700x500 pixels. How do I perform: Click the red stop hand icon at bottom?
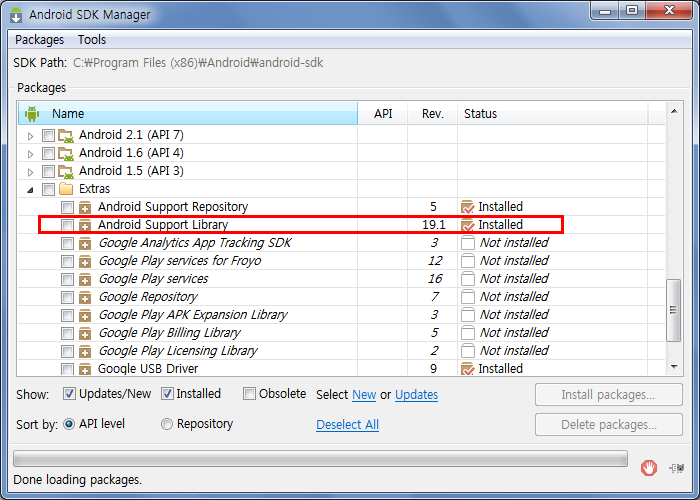(649, 468)
